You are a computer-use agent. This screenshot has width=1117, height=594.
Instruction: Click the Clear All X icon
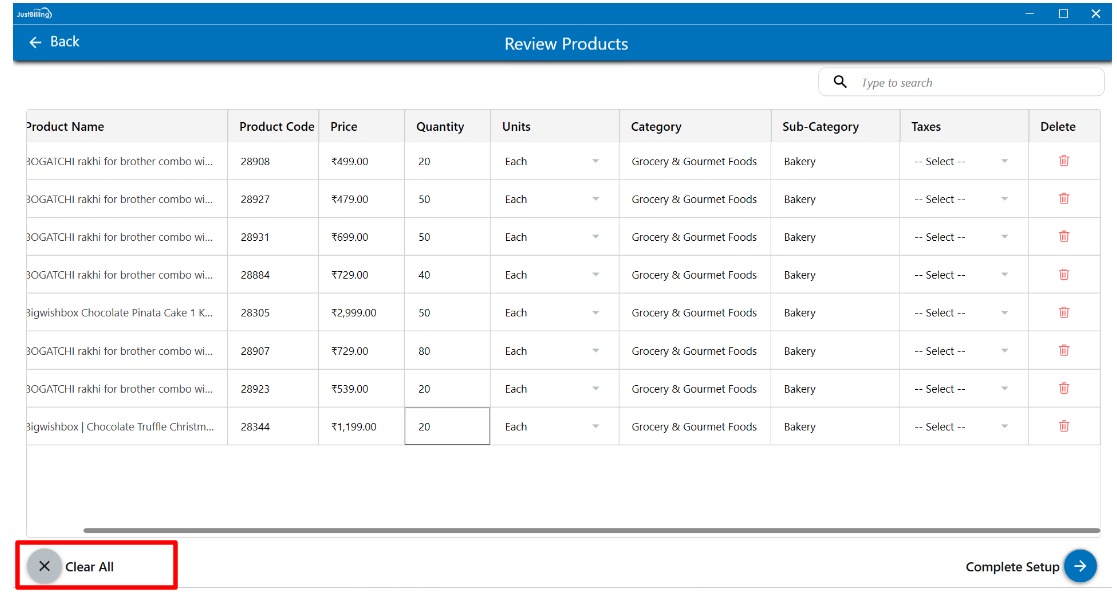pos(44,566)
